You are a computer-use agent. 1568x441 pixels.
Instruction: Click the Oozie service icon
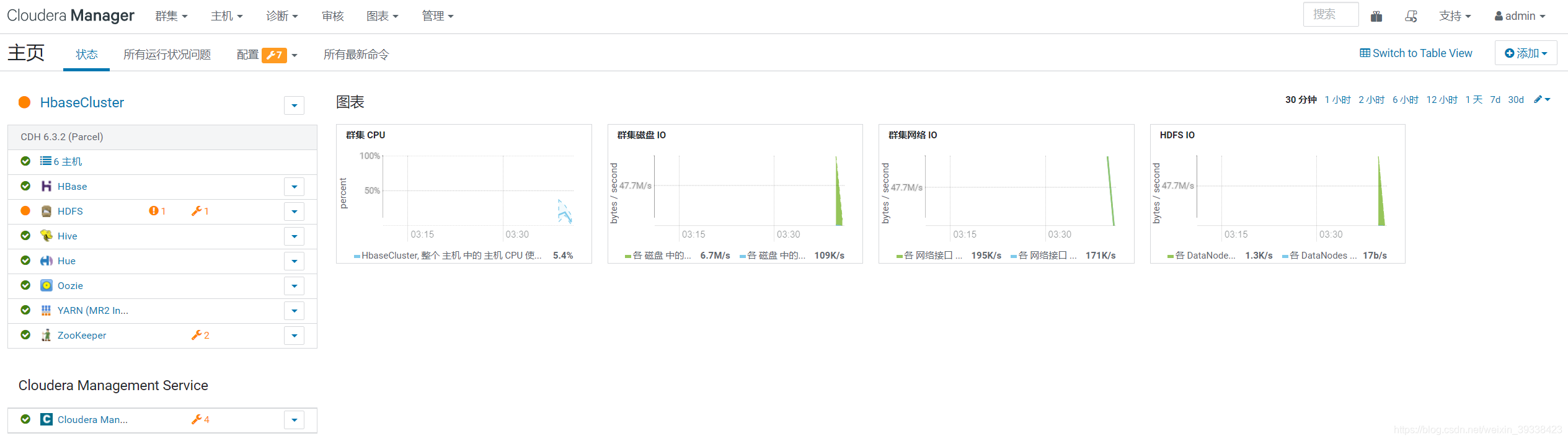tap(47, 285)
